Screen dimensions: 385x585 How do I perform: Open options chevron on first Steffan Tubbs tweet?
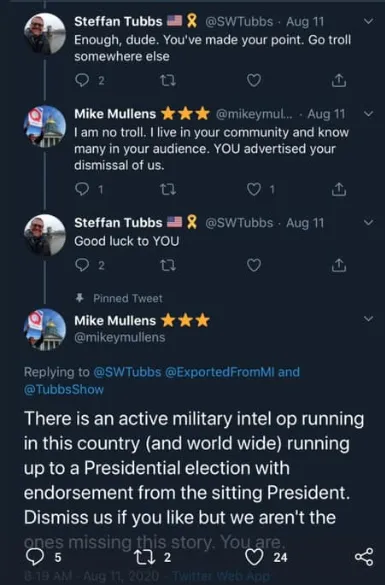(368, 22)
